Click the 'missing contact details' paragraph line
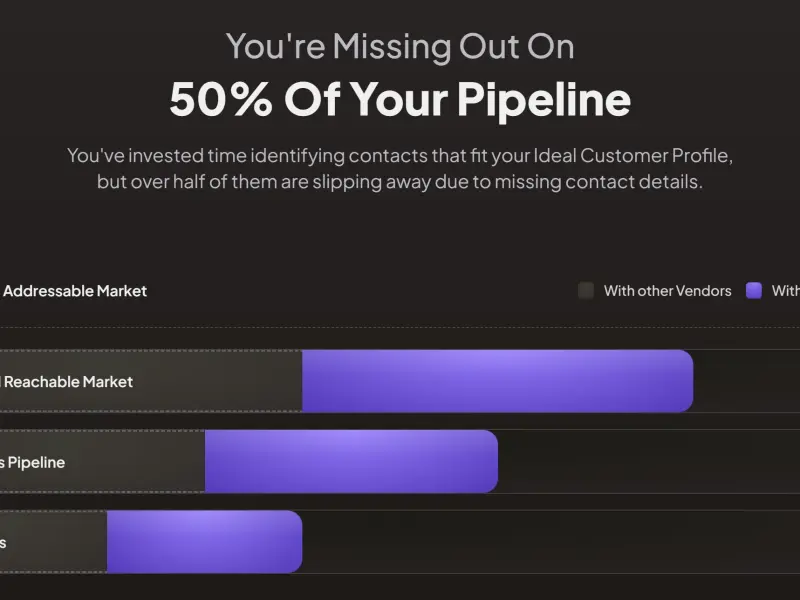 [x=400, y=182]
